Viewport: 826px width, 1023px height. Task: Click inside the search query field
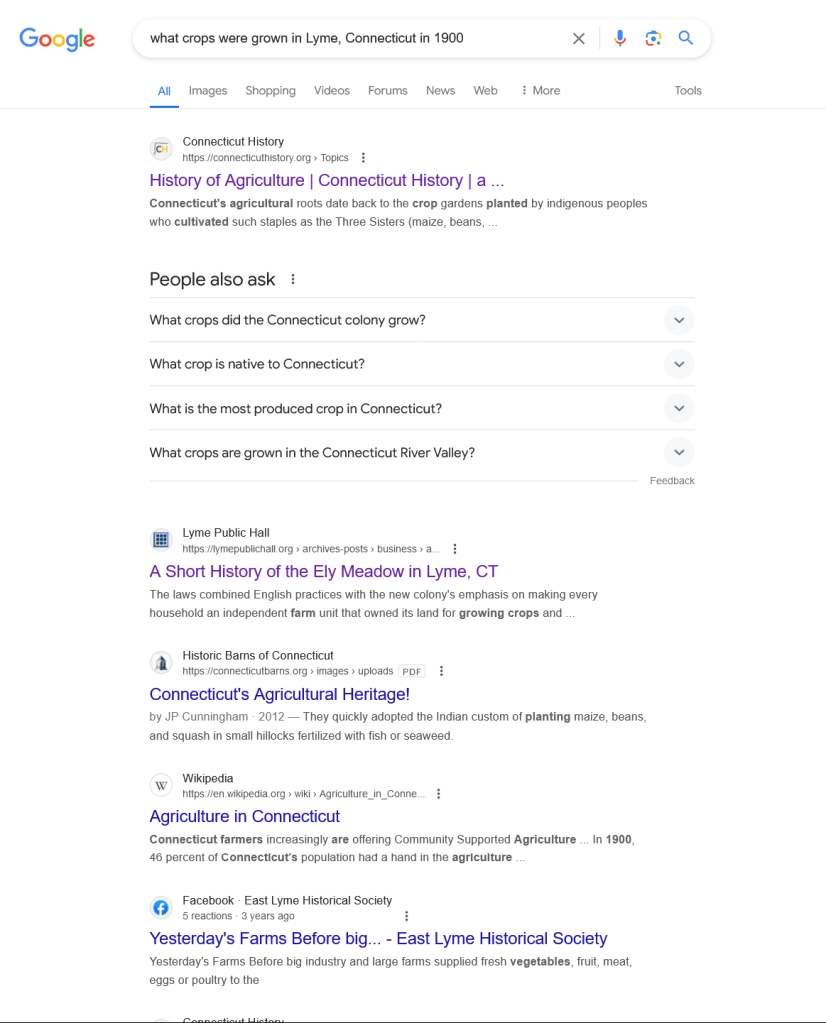(x=350, y=39)
